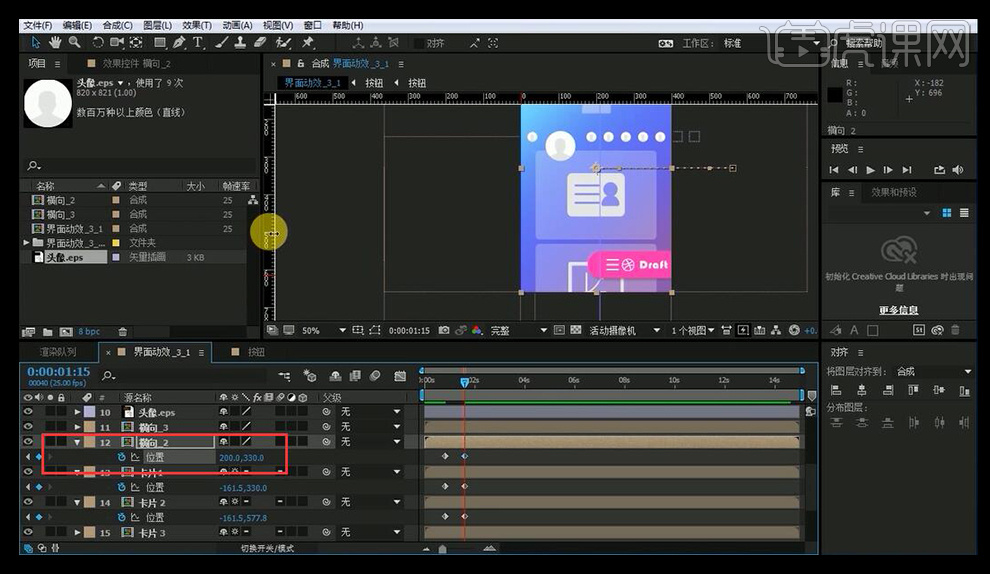Jump to first frame in Preview panel
The height and width of the screenshot is (574, 990).
834,170
